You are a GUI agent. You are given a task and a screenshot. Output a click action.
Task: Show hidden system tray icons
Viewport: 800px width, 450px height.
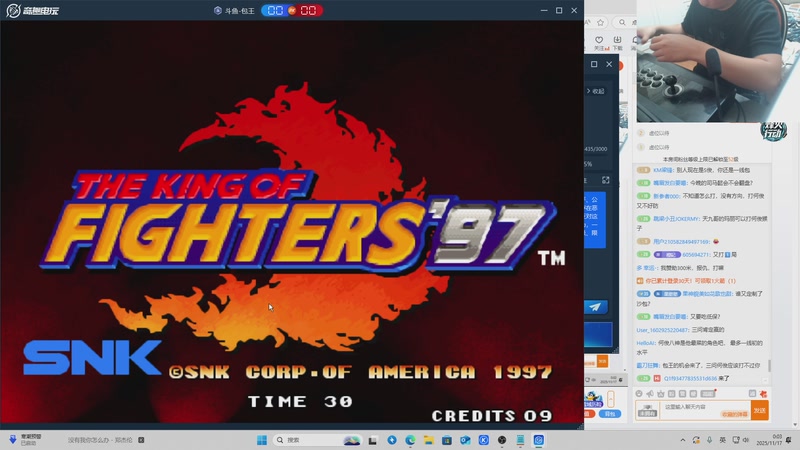coord(683,440)
